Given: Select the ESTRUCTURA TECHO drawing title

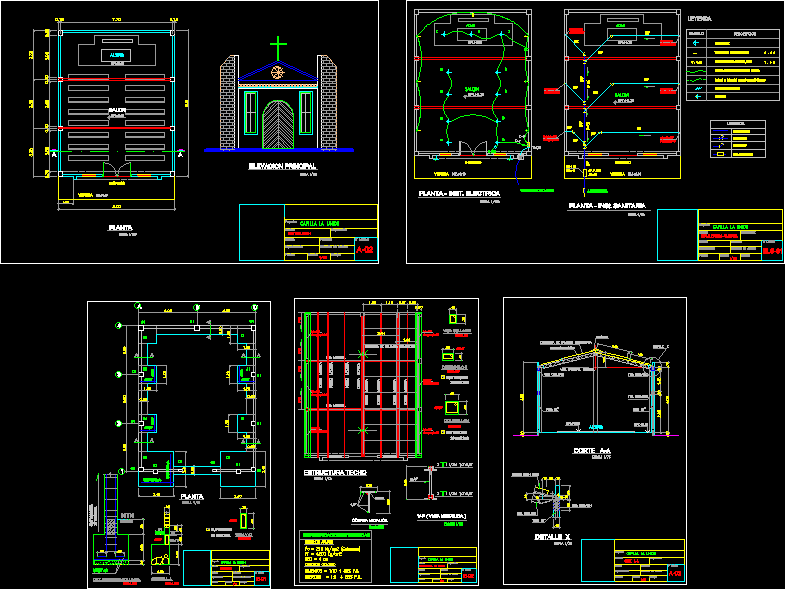Looking at the screenshot, I should pyautogui.click(x=336, y=471).
